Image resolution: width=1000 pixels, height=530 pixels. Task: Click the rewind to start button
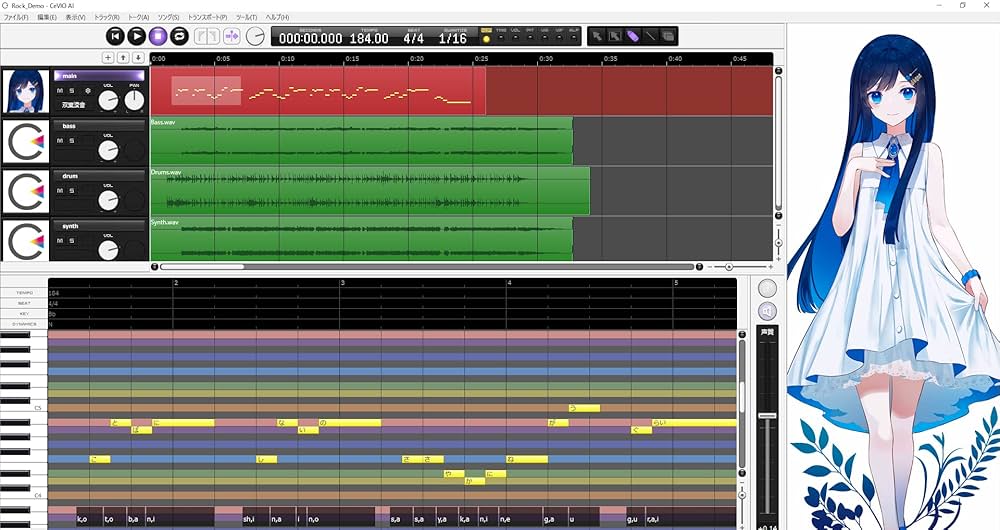point(115,36)
